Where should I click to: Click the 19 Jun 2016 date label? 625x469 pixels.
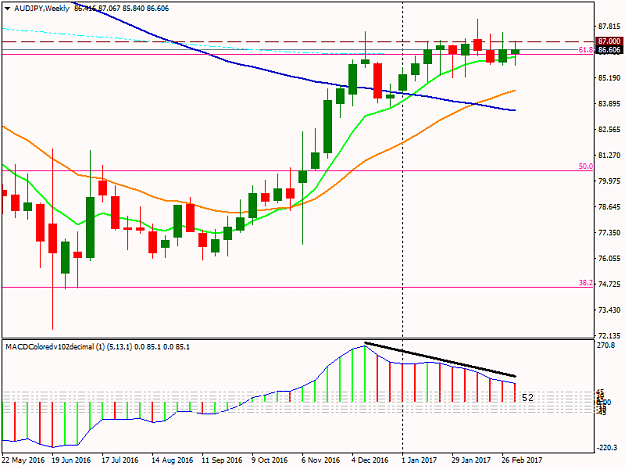click(71, 460)
